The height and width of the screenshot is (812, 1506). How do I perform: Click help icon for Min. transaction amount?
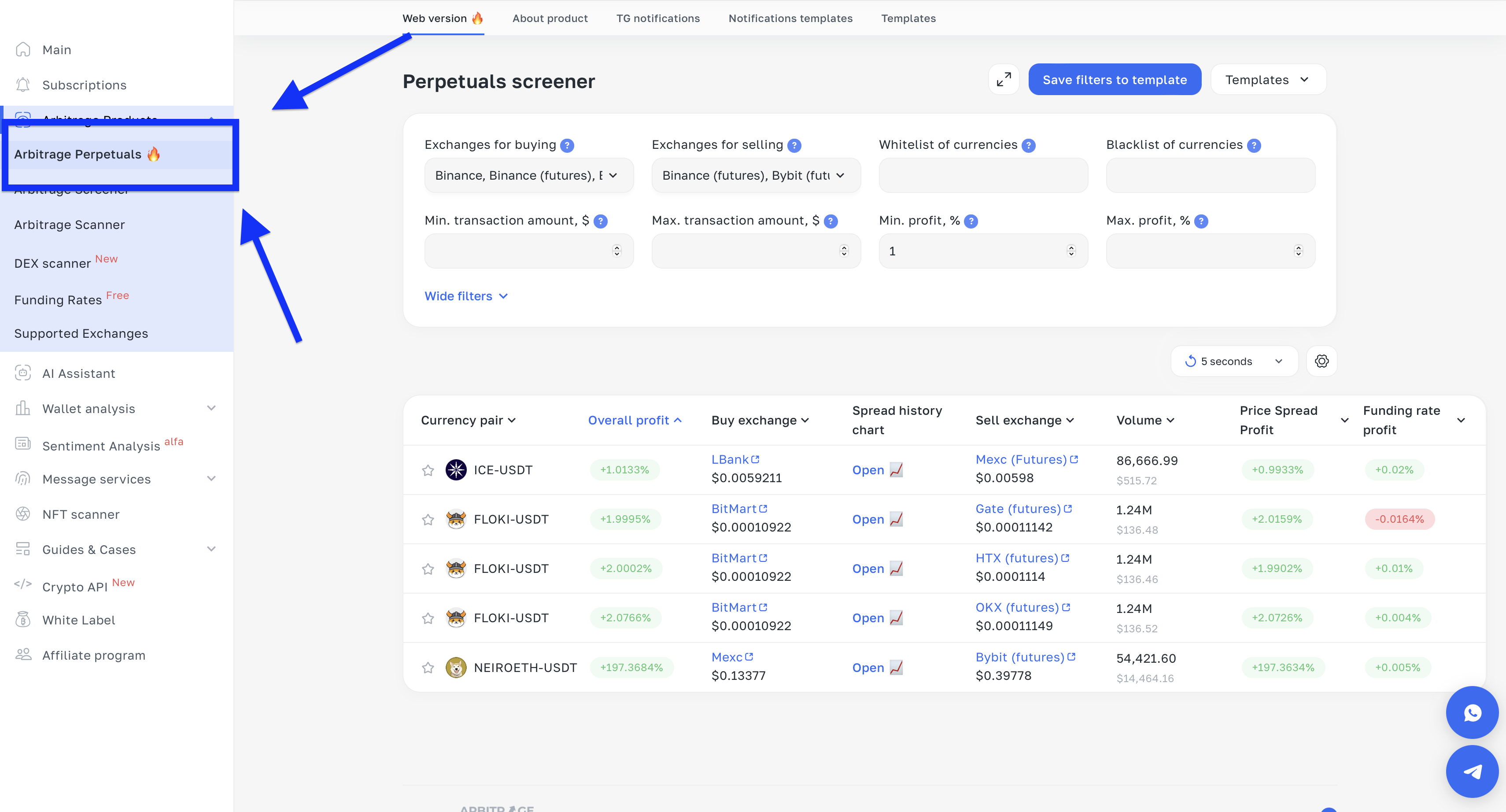pyautogui.click(x=600, y=221)
